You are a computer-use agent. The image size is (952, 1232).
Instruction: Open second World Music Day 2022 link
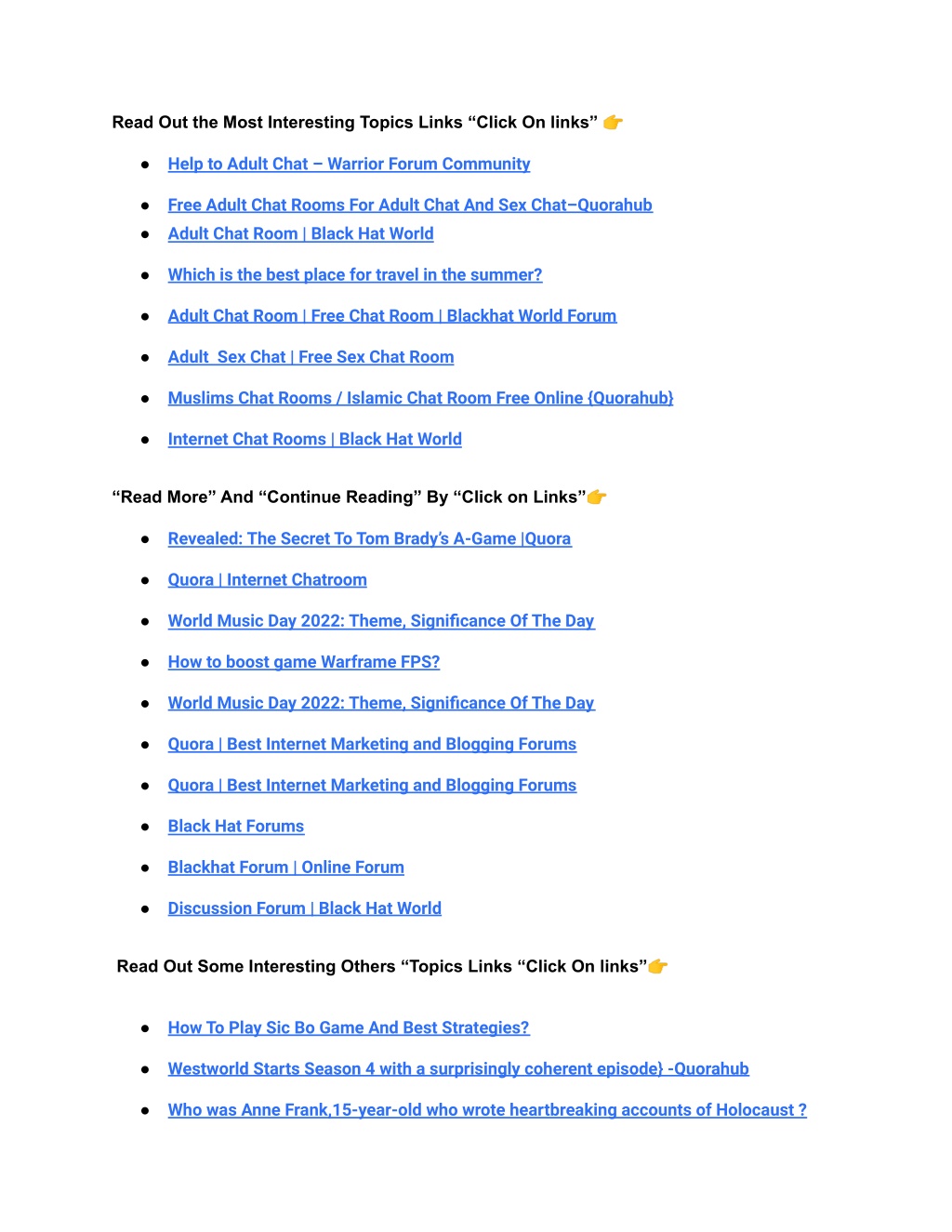coord(381,704)
